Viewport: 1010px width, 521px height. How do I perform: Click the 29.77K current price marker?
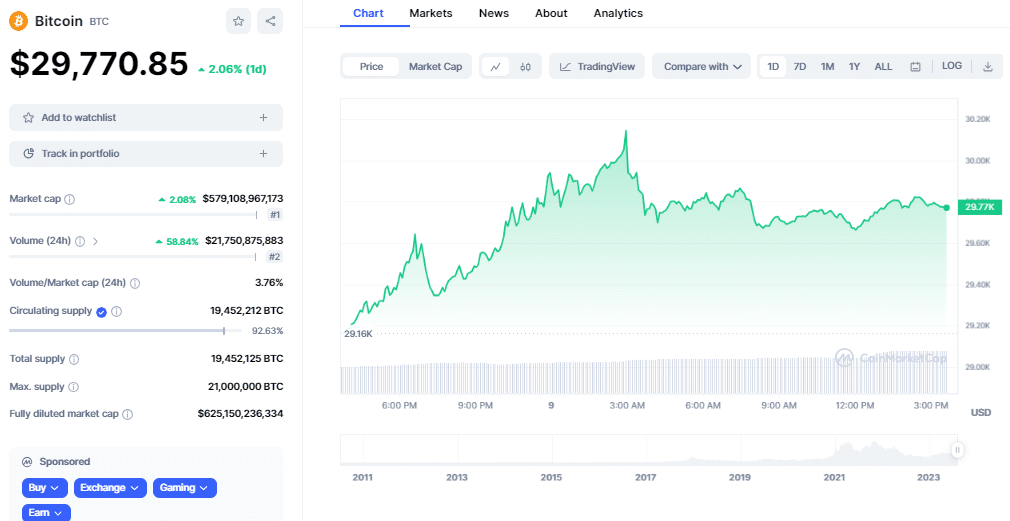(x=980, y=207)
